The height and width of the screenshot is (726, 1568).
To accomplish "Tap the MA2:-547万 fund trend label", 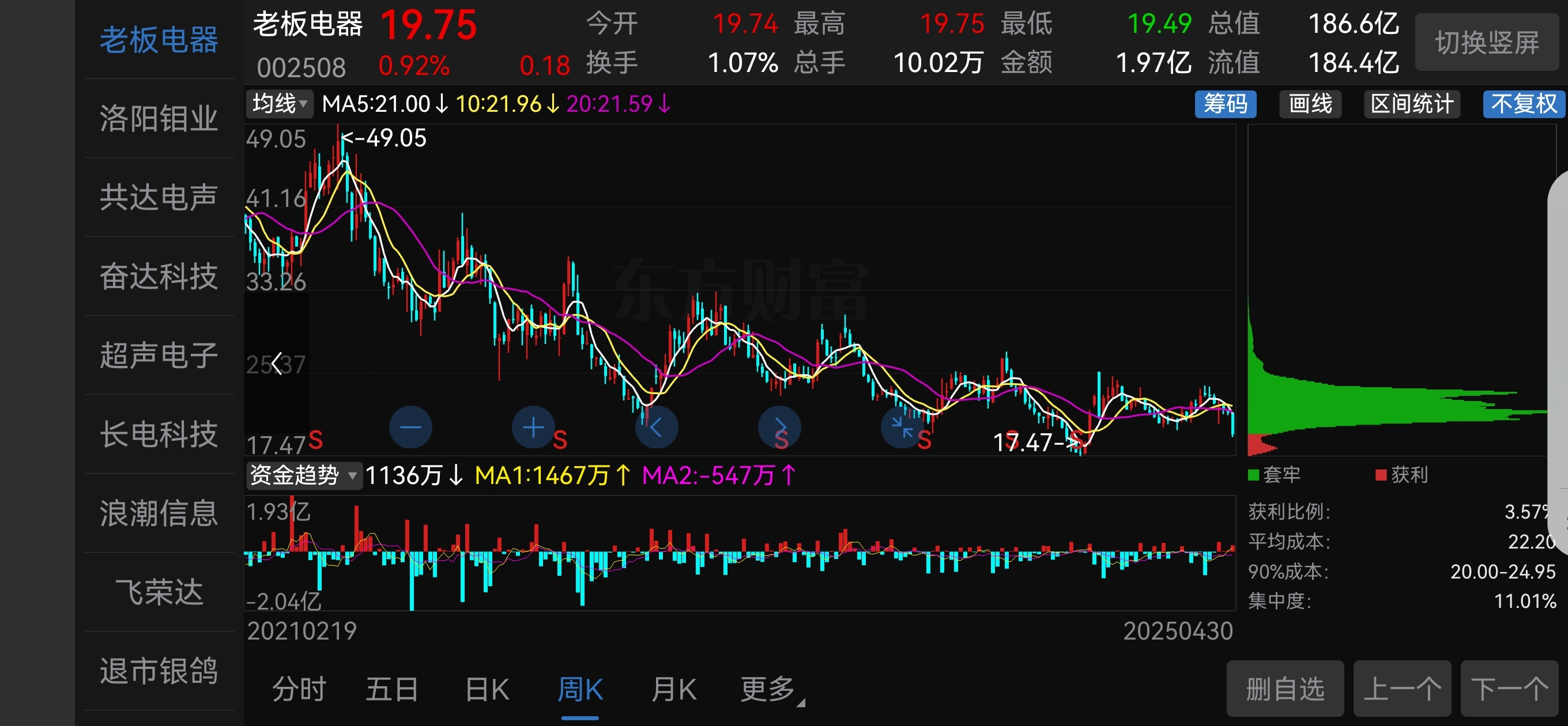I will click(x=718, y=475).
